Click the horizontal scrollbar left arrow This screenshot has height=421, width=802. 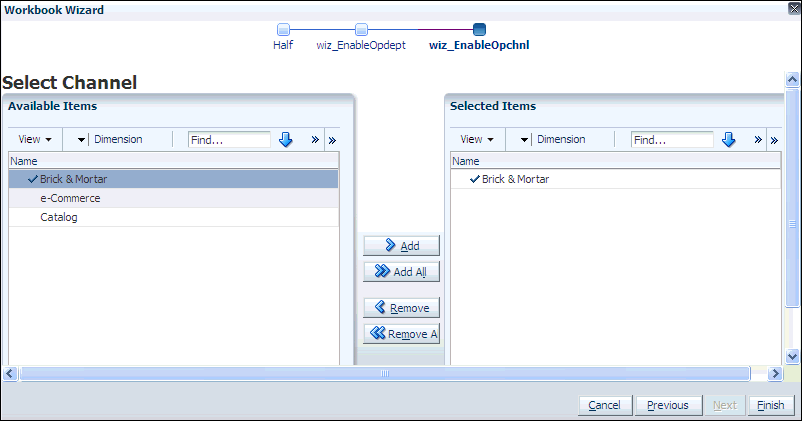click(10, 373)
